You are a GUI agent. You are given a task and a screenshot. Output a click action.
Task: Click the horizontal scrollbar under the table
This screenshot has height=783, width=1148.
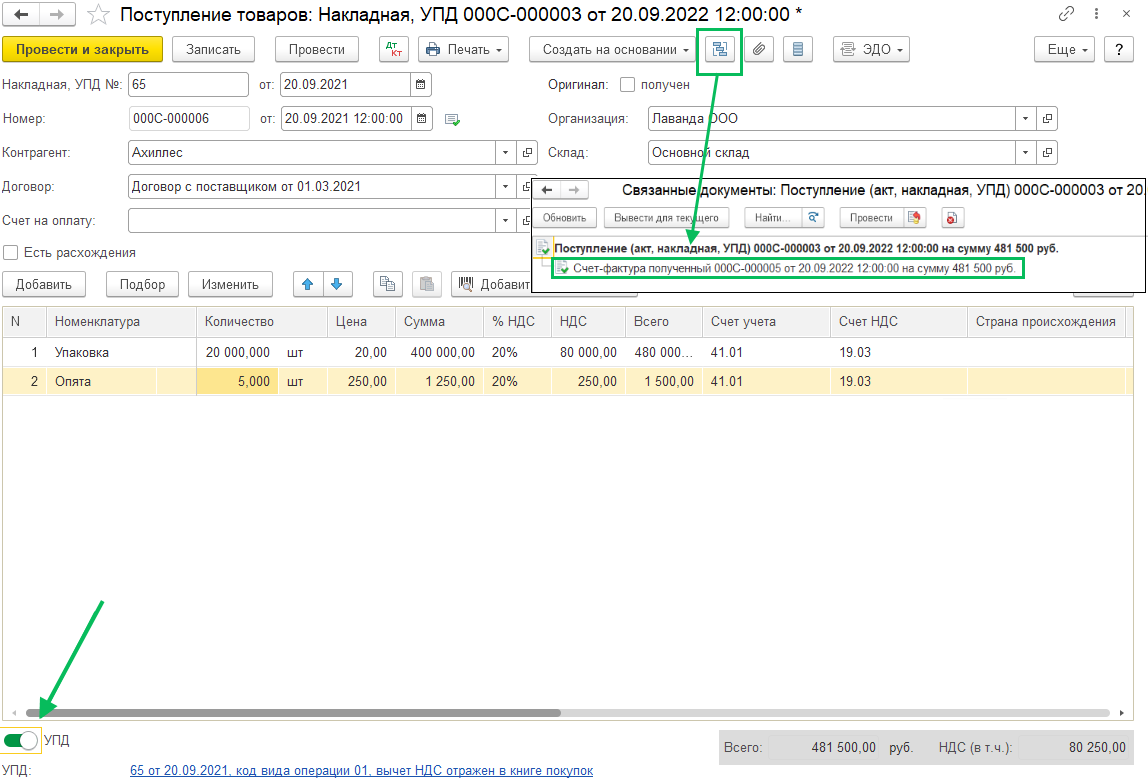[300, 713]
